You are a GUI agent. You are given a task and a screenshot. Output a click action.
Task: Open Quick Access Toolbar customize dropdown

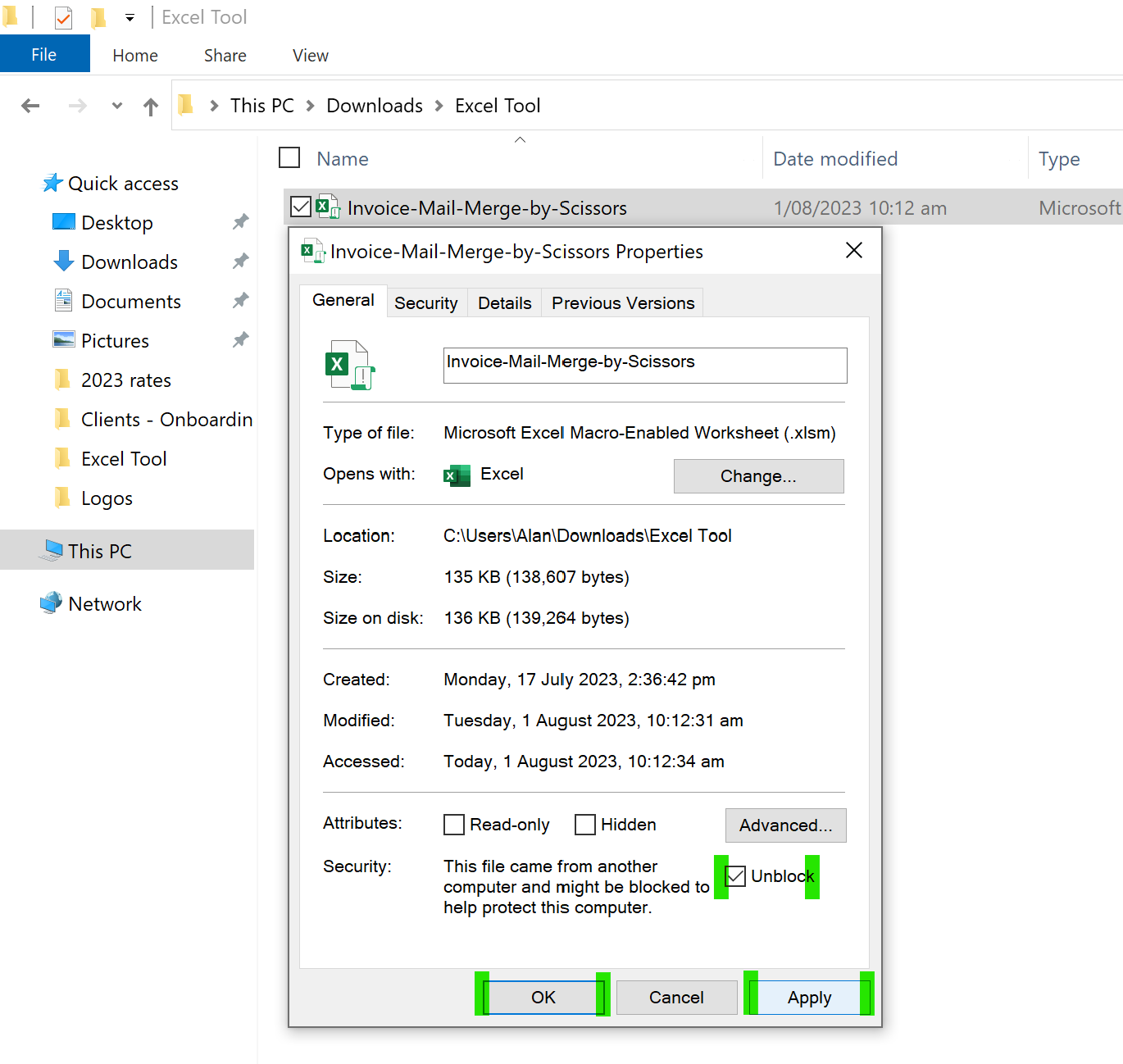click(130, 17)
